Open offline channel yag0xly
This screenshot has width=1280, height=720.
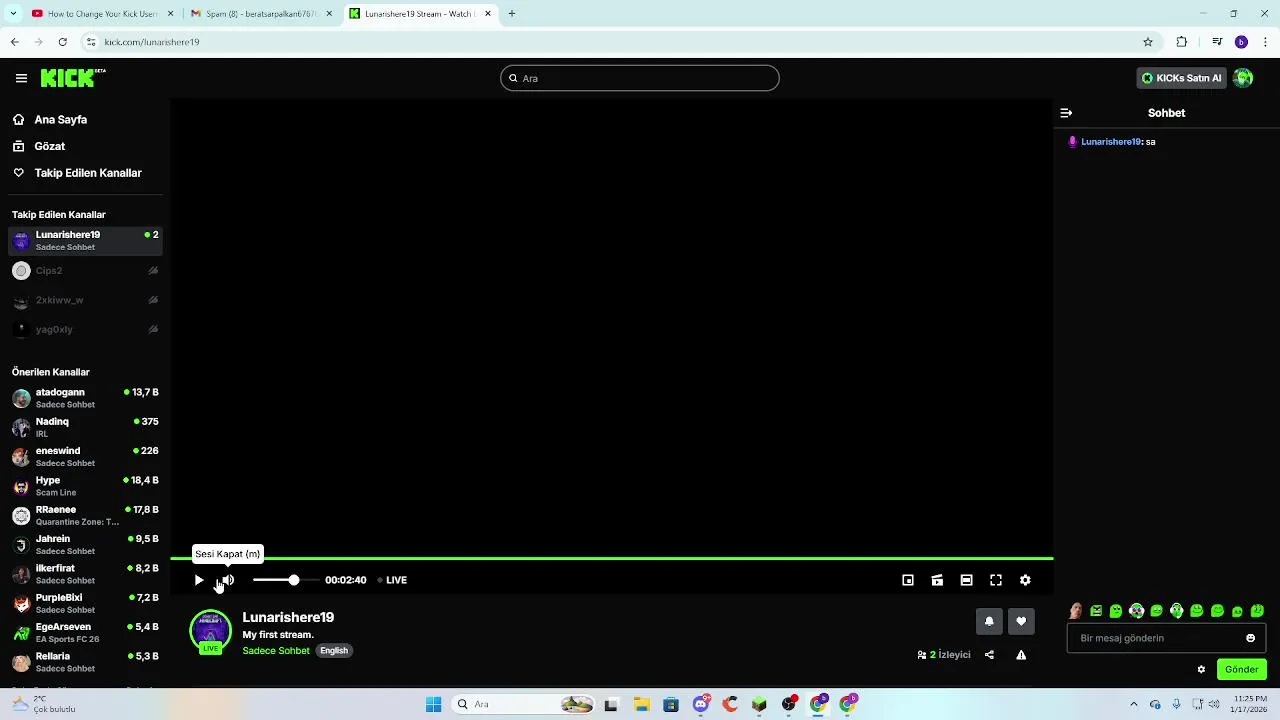85,329
